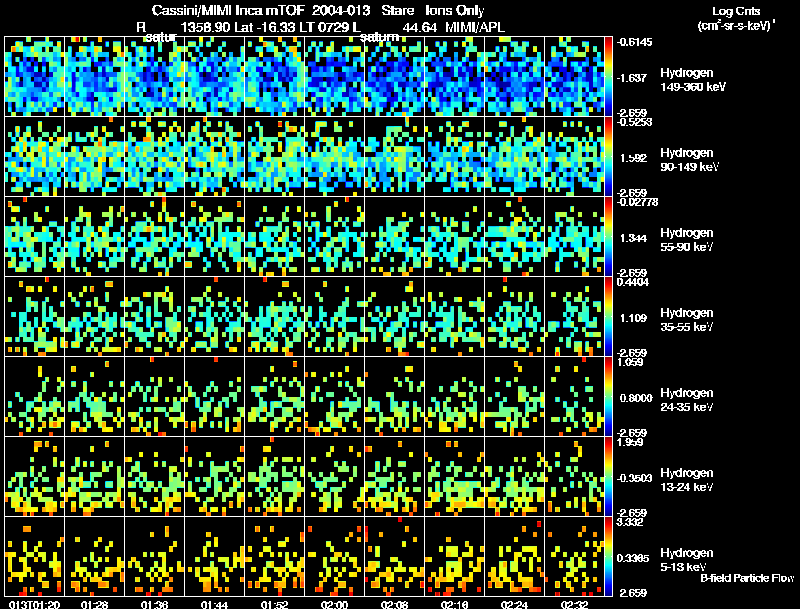The image size is (800, 609).
Task: Select the 13-24 keV image panel at 01:52
Action: pos(274,477)
